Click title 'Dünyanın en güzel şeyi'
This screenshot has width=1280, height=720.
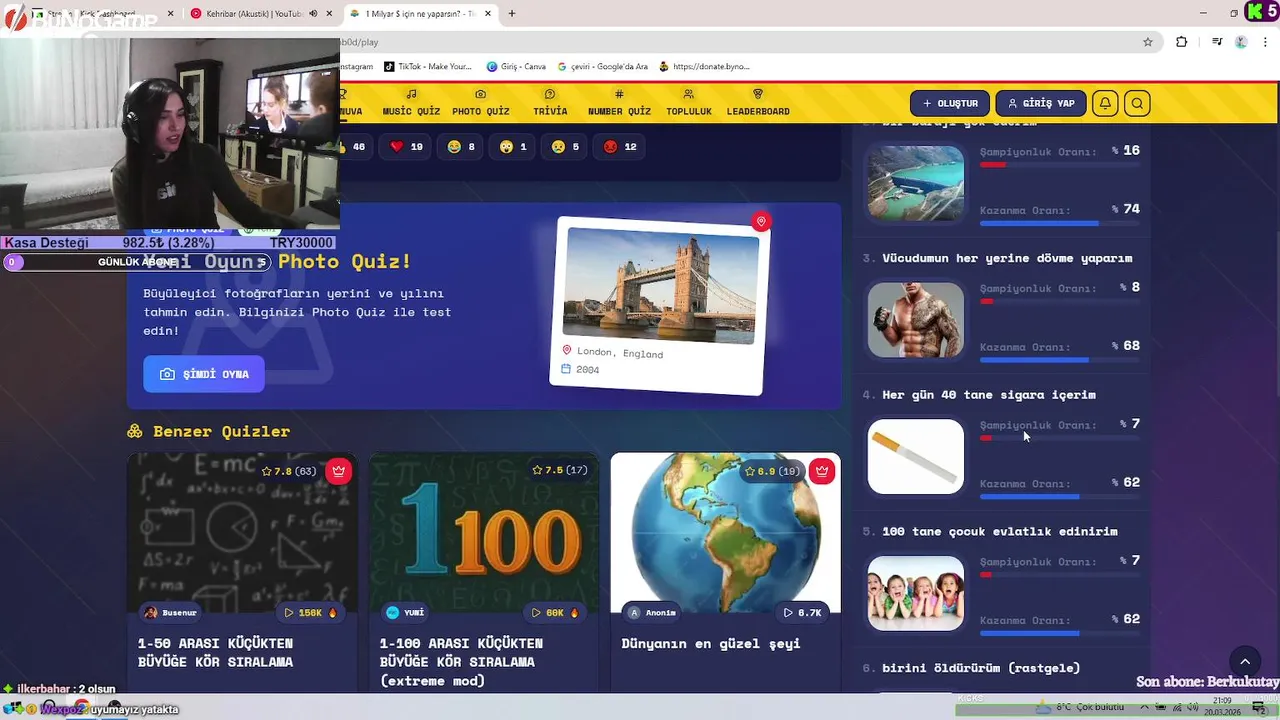coord(711,643)
